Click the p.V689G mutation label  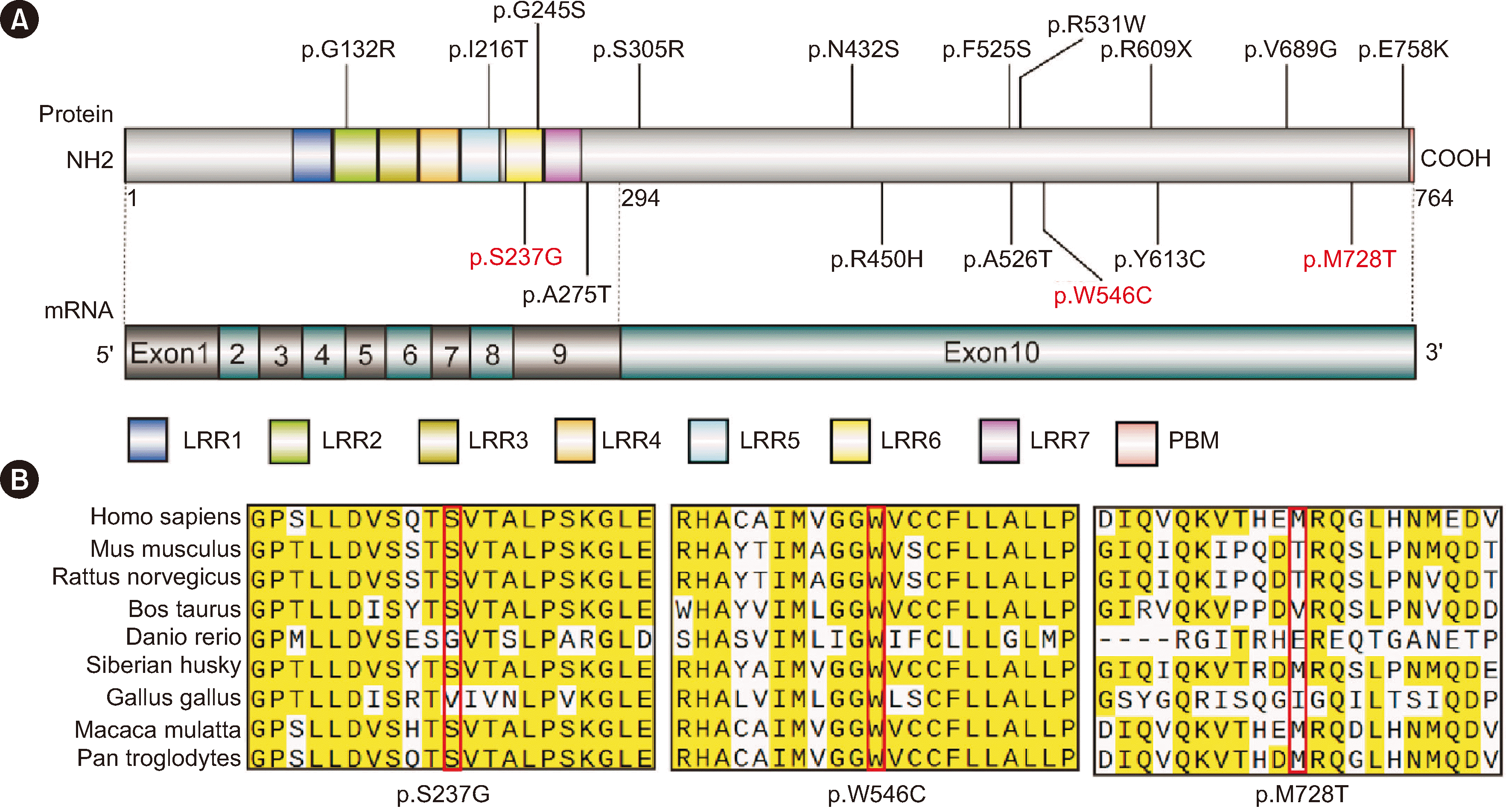click(1290, 49)
